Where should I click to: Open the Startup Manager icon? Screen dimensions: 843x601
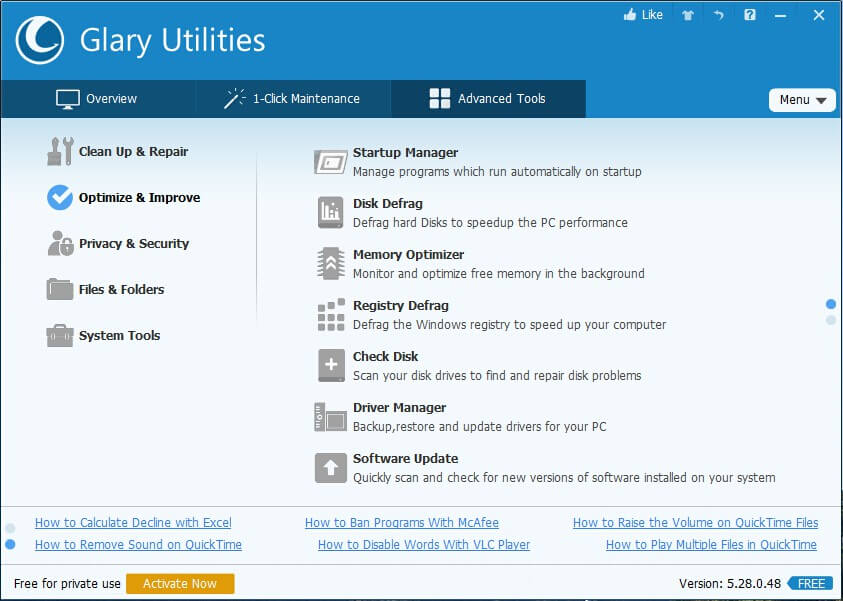(x=330, y=162)
